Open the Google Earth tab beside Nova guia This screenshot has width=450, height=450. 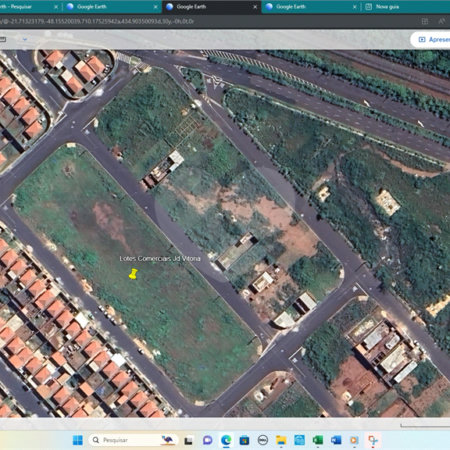click(311, 7)
